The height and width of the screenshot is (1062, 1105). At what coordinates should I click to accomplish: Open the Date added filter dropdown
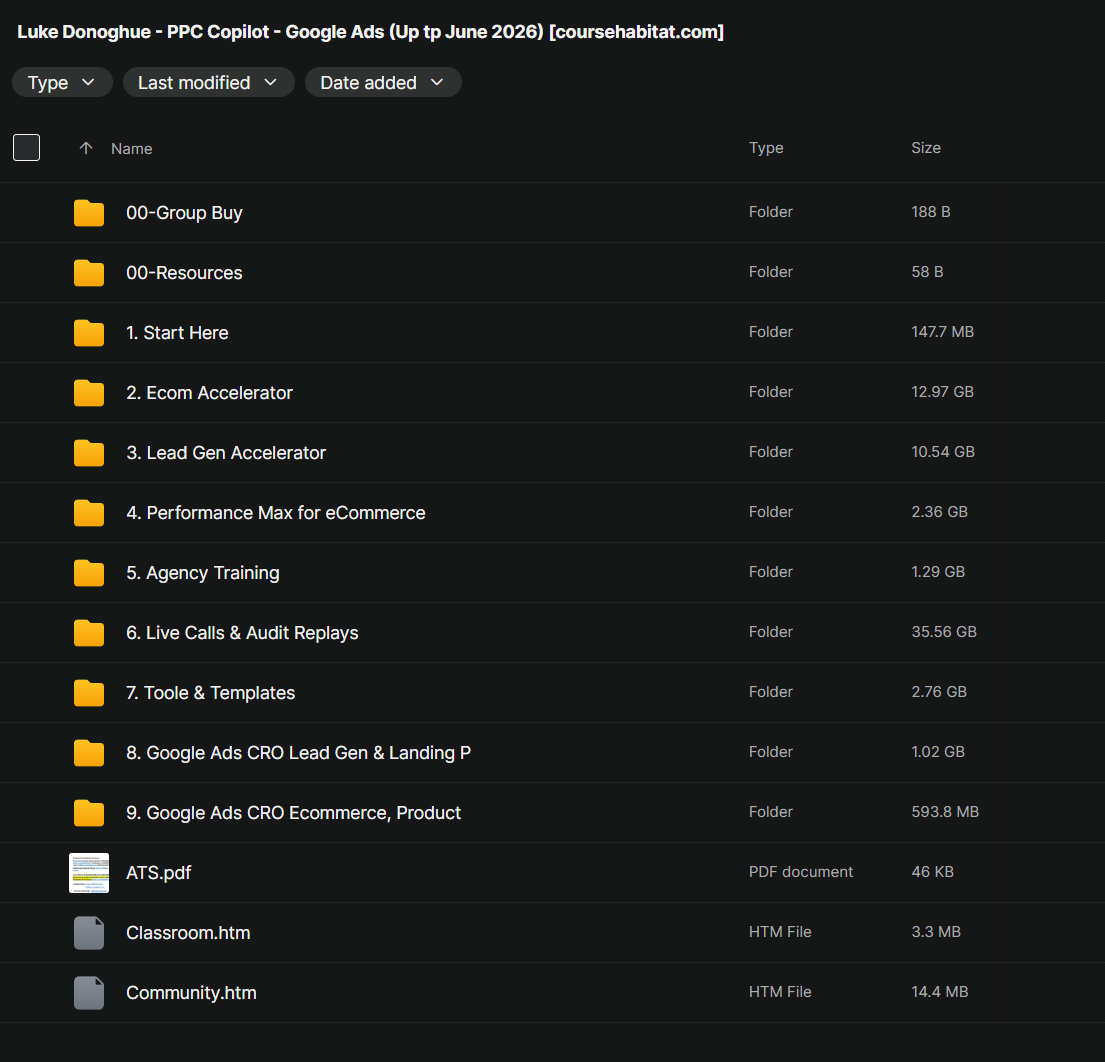click(383, 82)
